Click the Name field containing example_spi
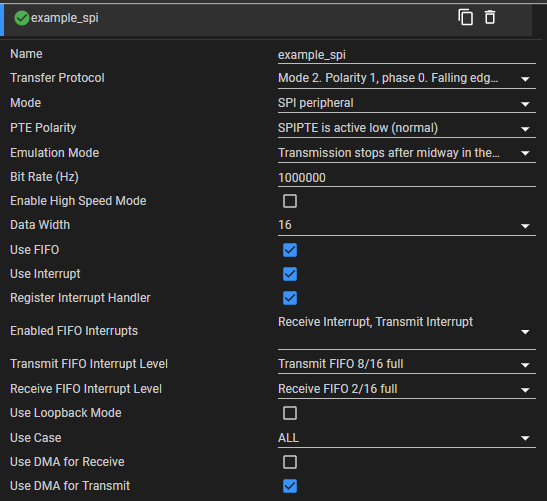The image size is (547, 501). tap(407, 55)
